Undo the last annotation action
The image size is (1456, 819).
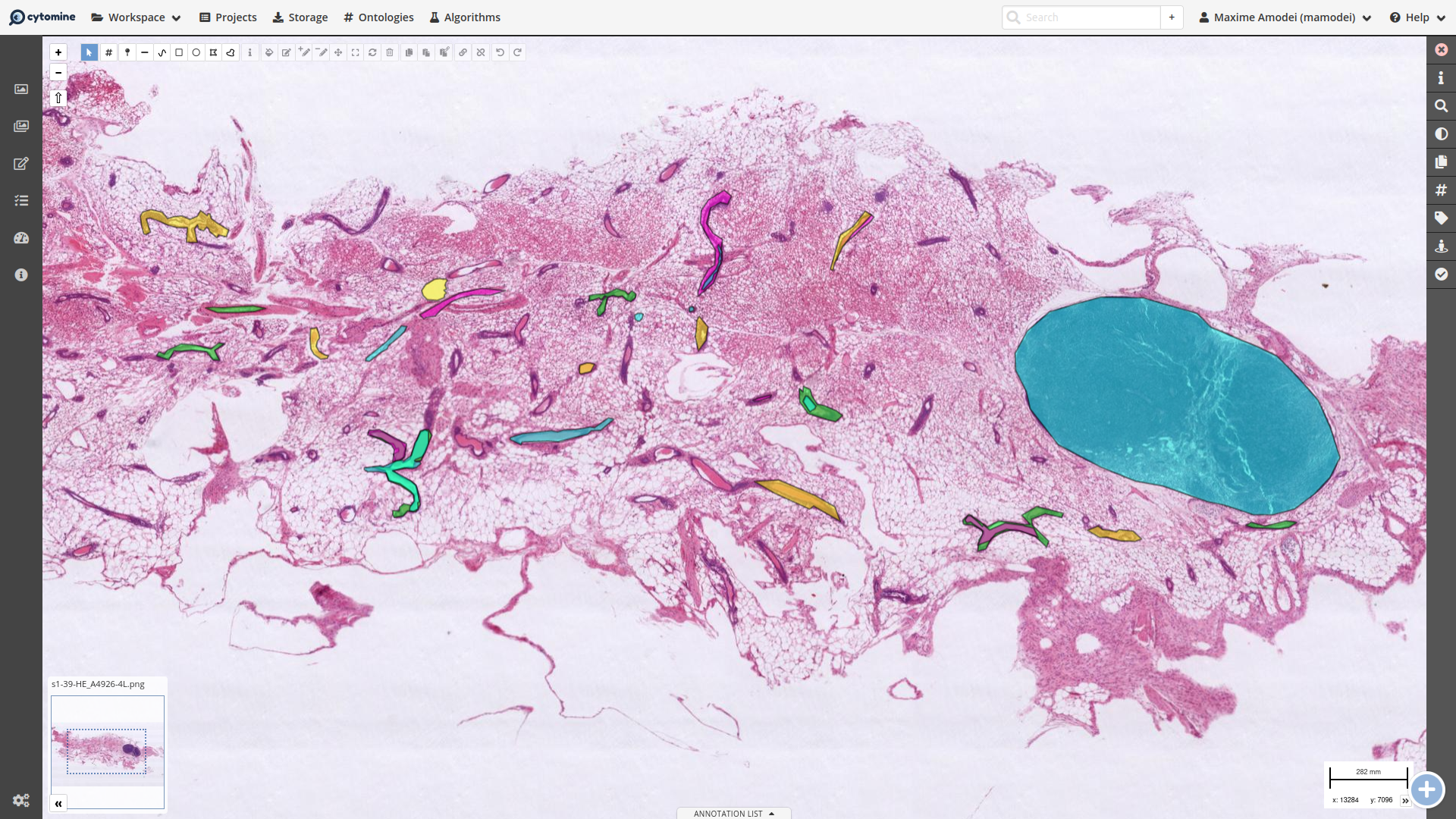(500, 52)
